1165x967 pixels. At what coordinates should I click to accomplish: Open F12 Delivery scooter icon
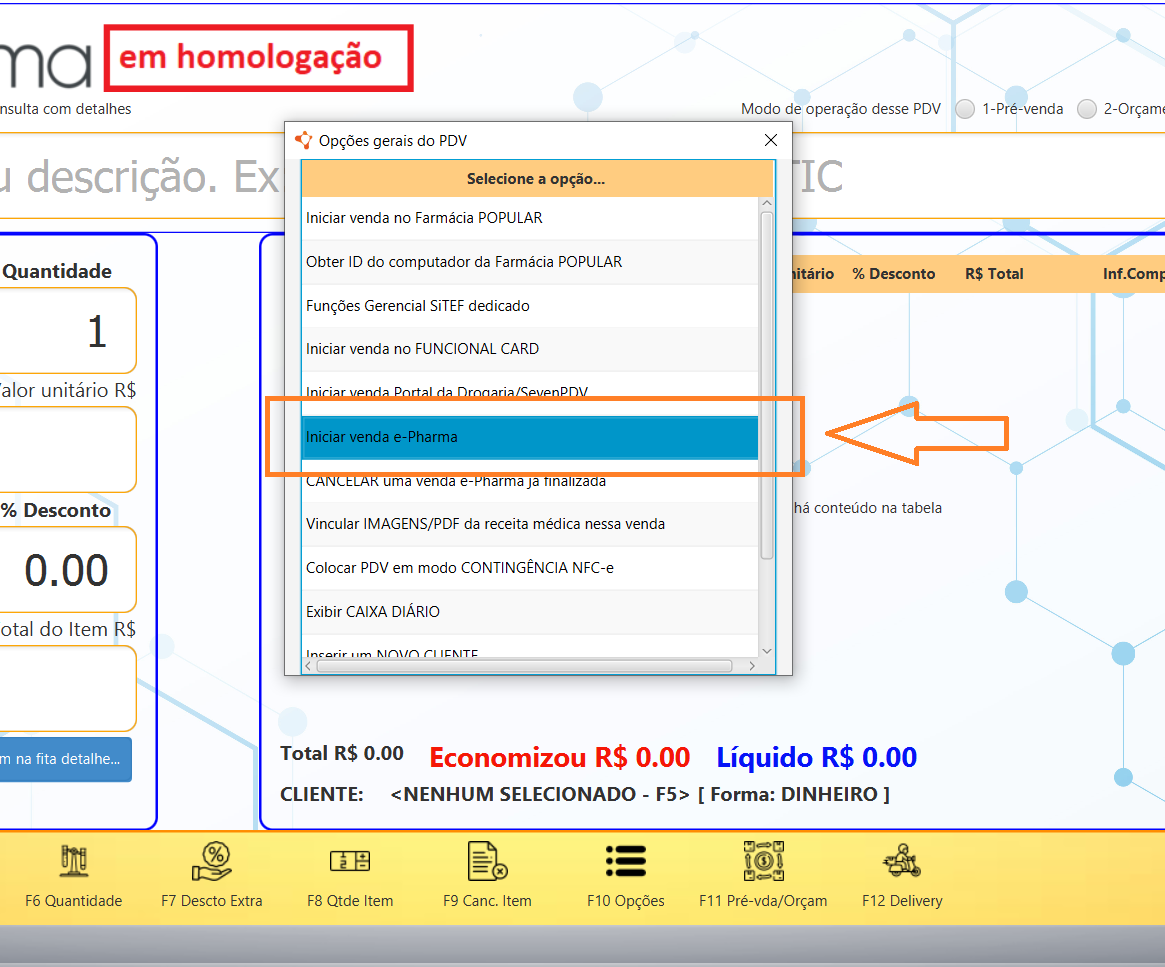(901, 860)
